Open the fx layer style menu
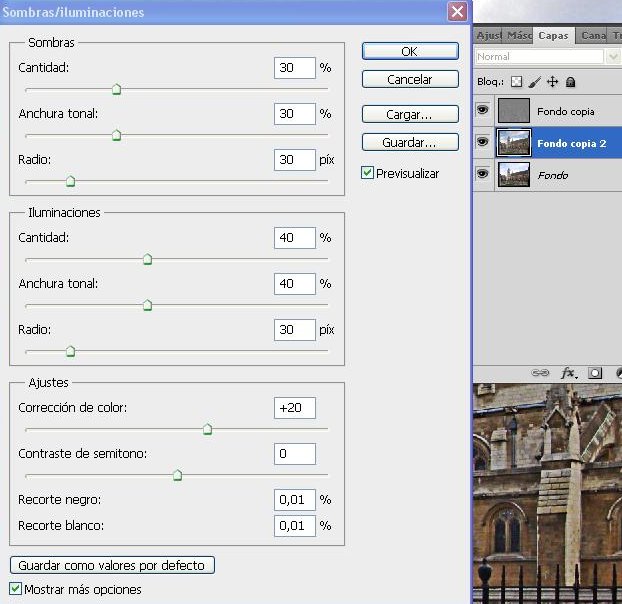 point(569,372)
